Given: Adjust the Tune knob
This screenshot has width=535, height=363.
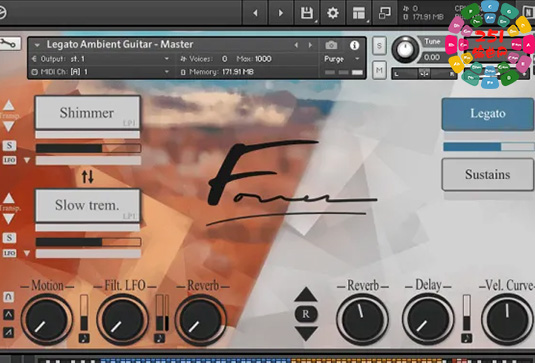Looking at the screenshot, I should (405, 50).
